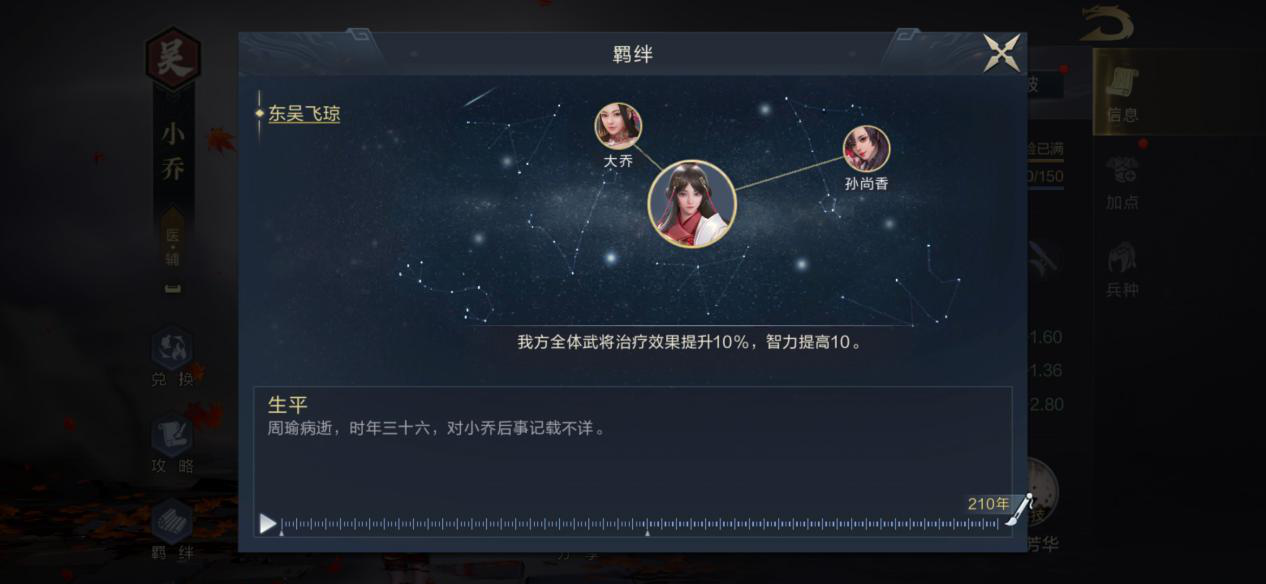Click the timeline ruler track
This screenshot has height=584, width=1266.
tap(640, 523)
